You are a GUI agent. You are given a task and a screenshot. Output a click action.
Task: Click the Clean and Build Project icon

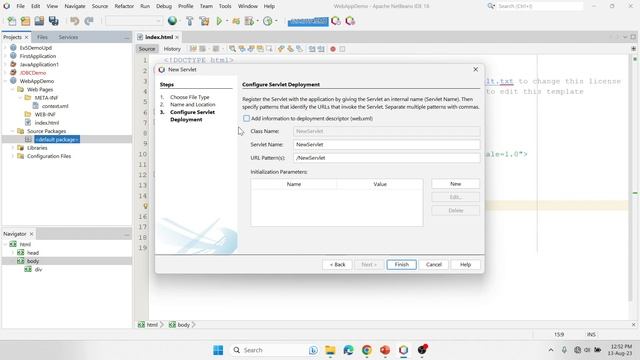coord(204,21)
